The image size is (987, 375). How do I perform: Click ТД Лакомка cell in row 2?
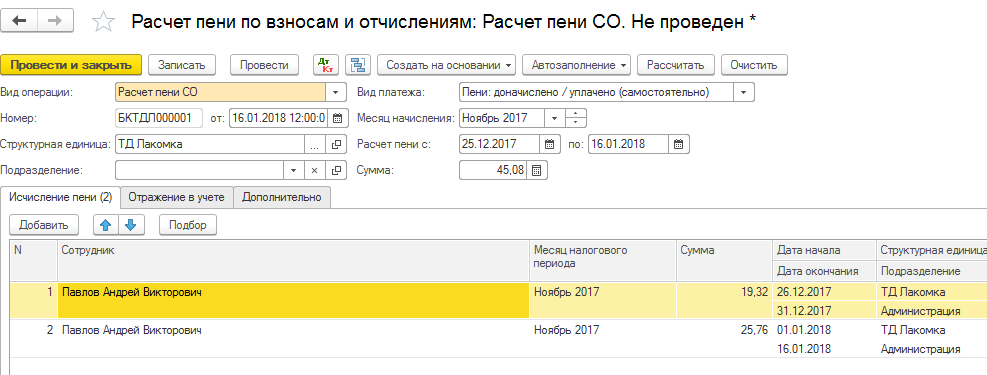tap(932, 330)
